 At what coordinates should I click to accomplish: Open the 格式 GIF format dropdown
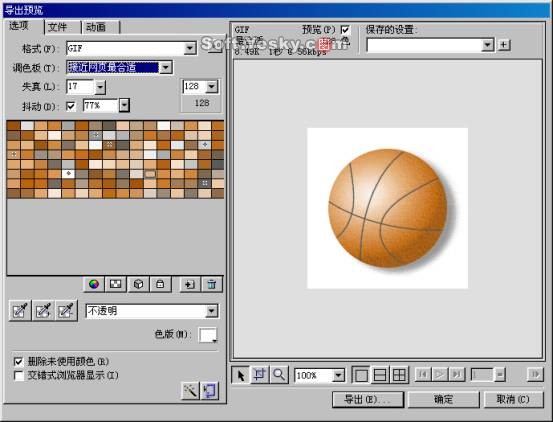point(190,49)
